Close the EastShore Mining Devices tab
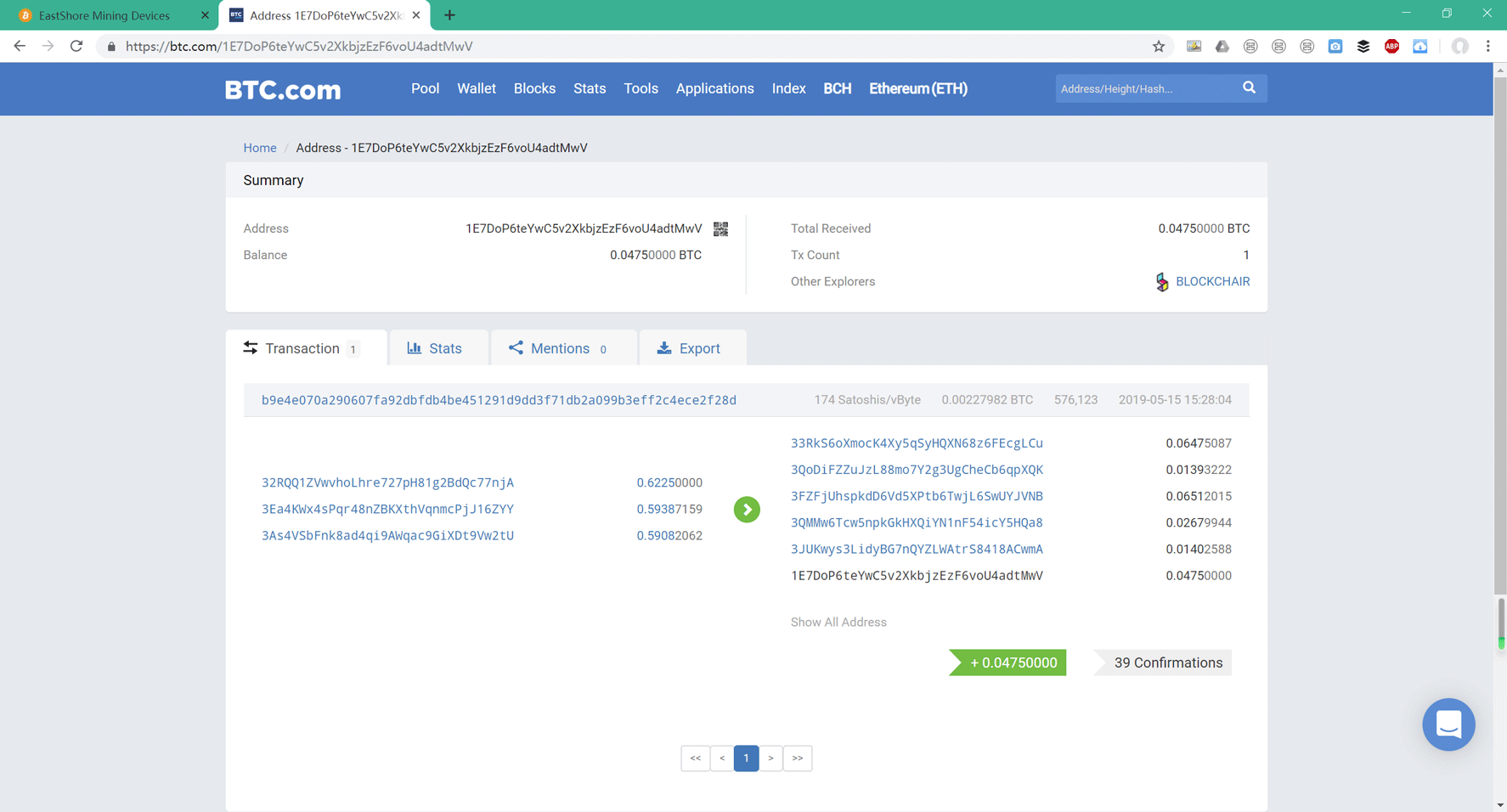Viewport: 1507px width, 812px height. tap(205, 15)
